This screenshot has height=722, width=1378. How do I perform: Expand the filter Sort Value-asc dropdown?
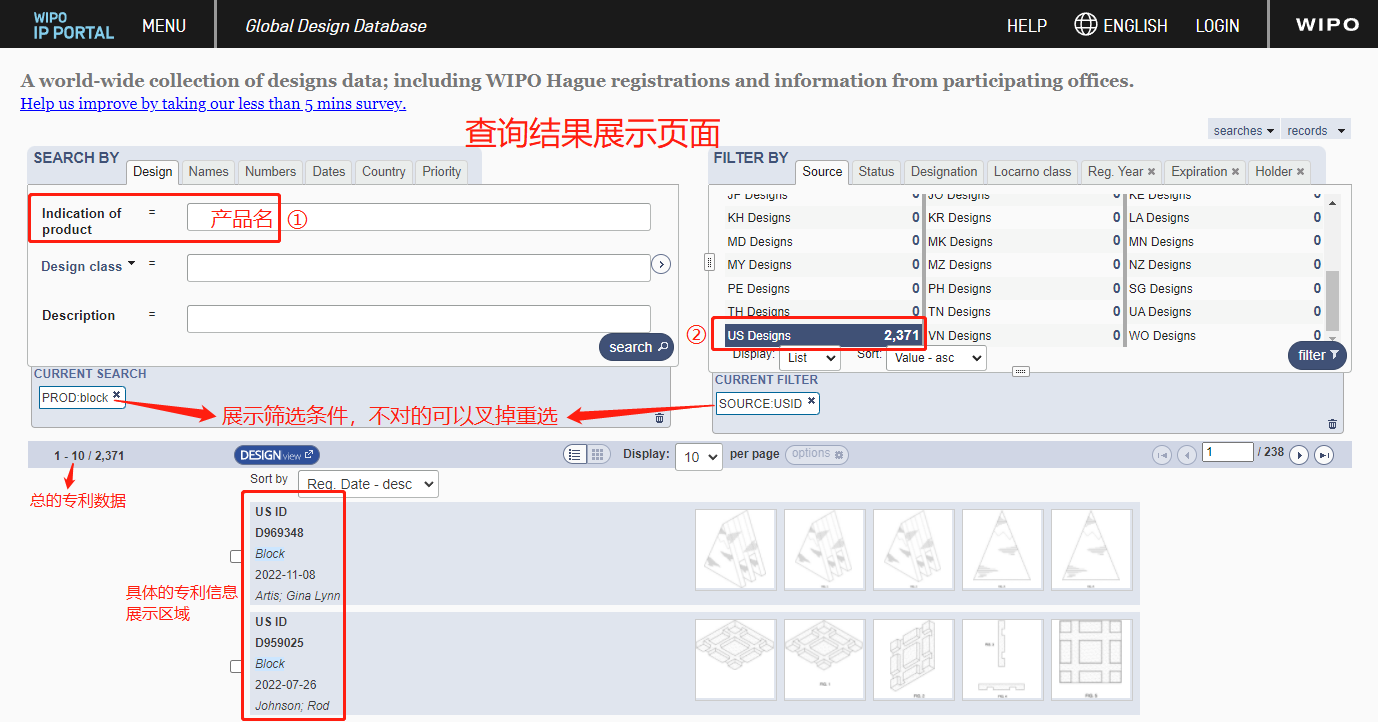[935, 357]
